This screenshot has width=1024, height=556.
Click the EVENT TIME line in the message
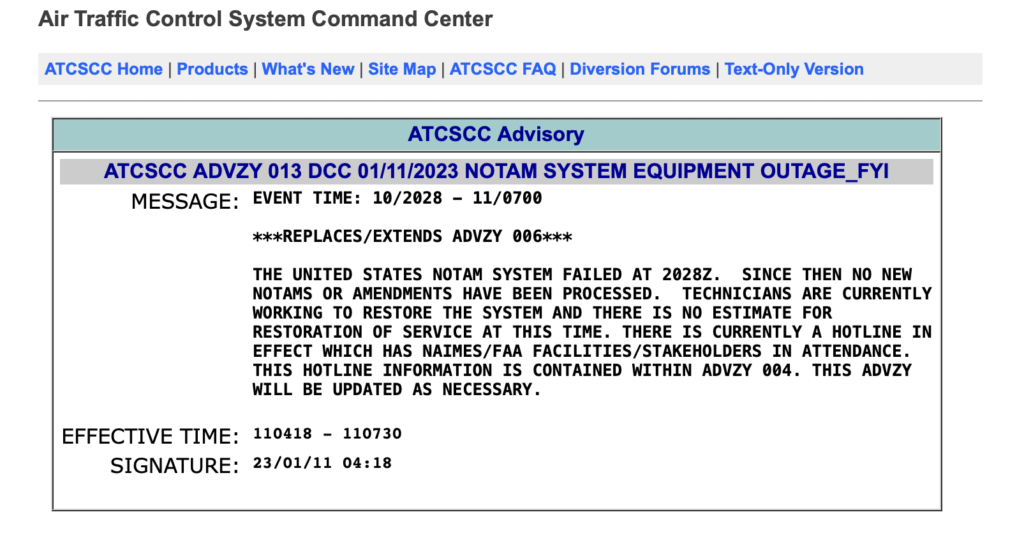point(397,198)
